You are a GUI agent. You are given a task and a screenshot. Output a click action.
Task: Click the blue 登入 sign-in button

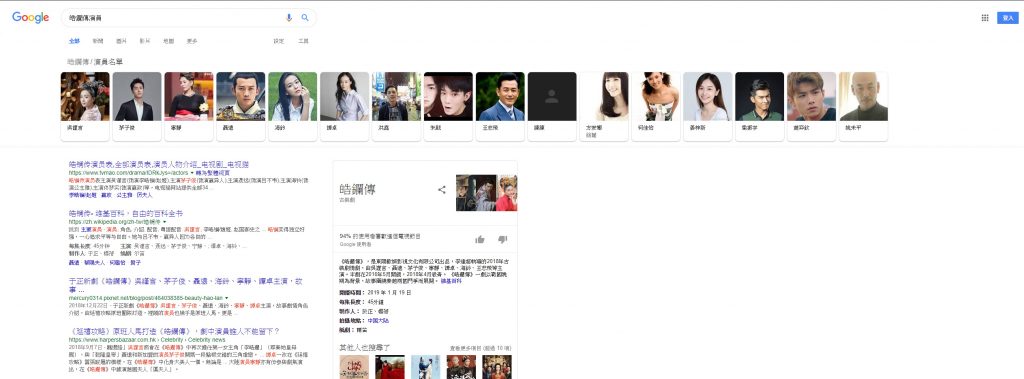pyautogui.click(x=1008, y=18)
